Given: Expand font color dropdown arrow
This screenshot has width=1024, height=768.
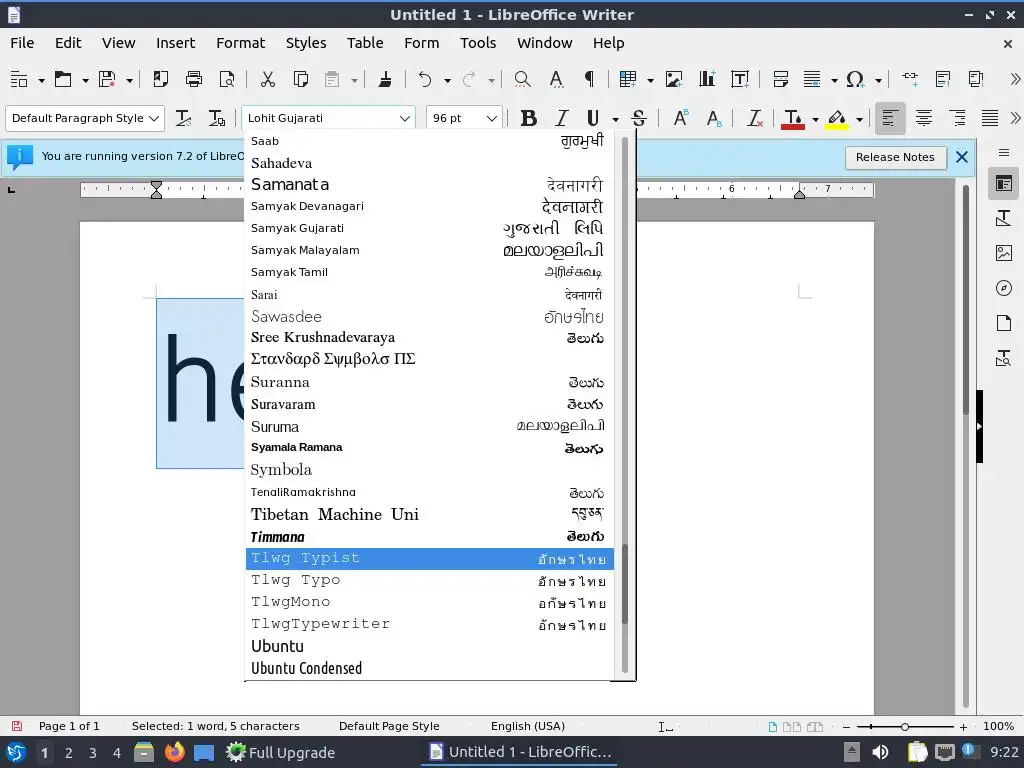Looking at the screenshot, I should point(815,119).
